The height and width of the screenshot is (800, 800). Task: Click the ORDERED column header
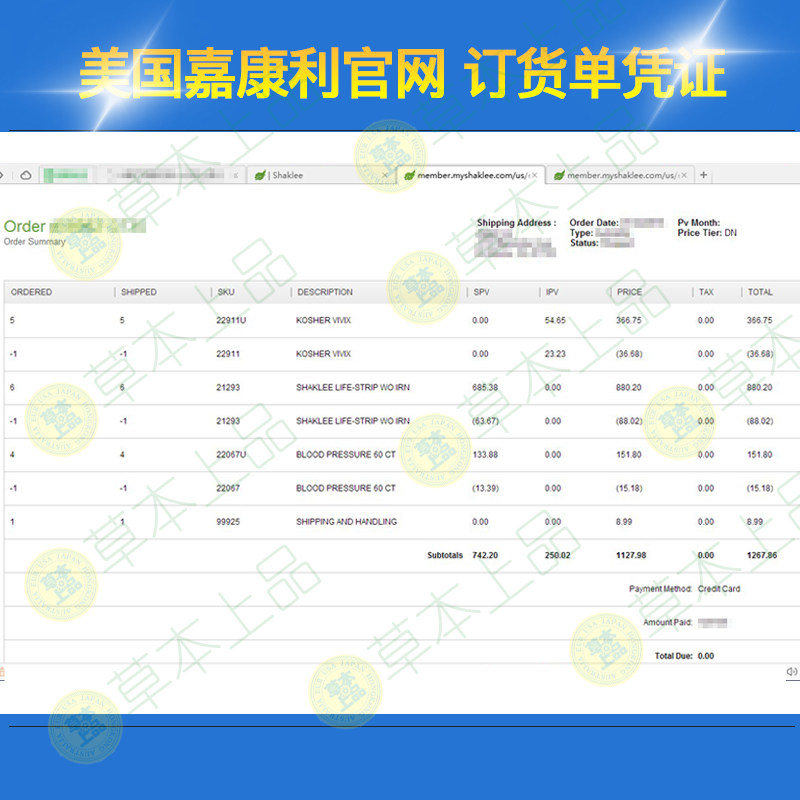pos(31,292)
